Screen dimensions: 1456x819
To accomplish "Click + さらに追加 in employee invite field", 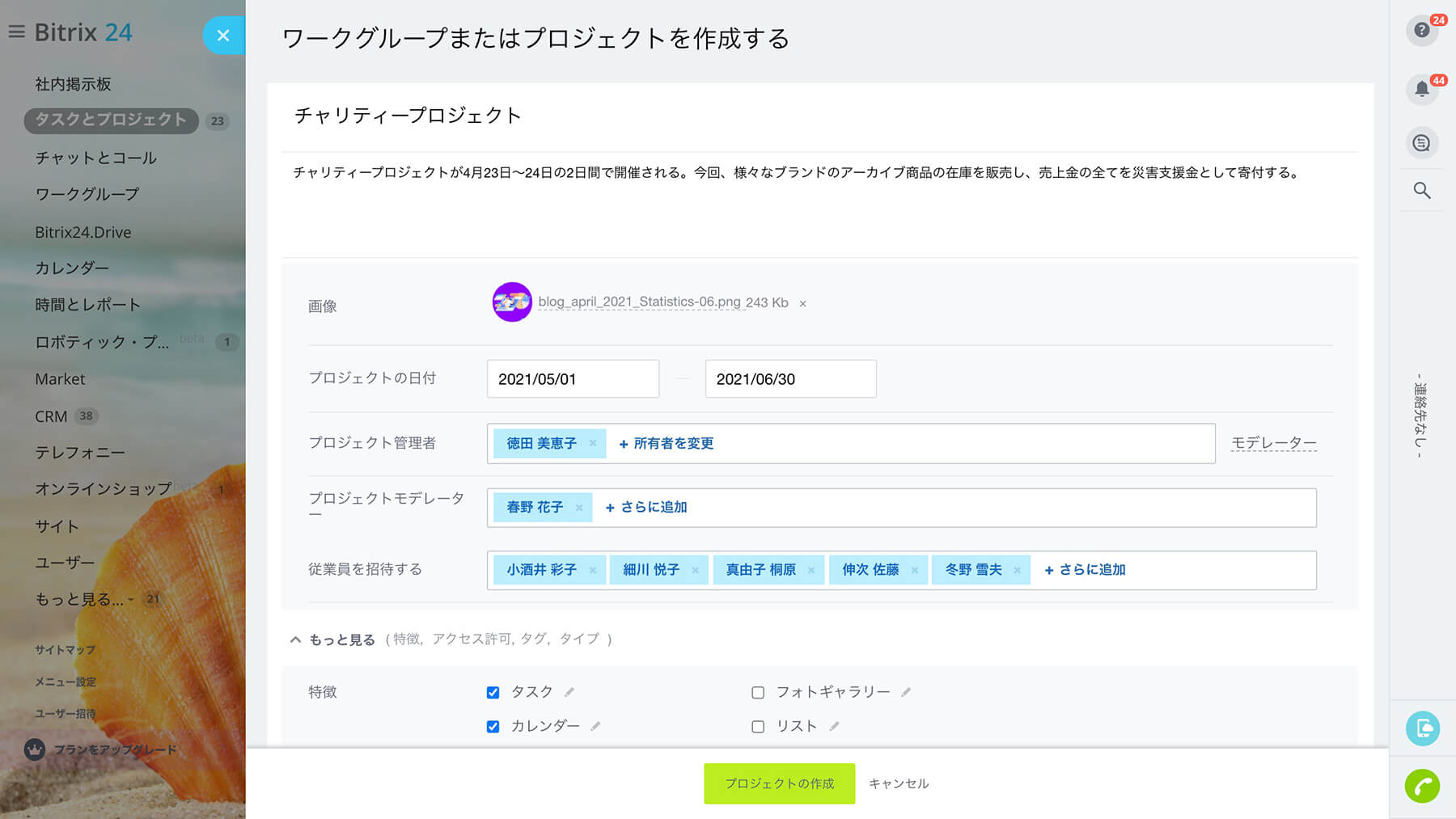I will (1085, 570).
